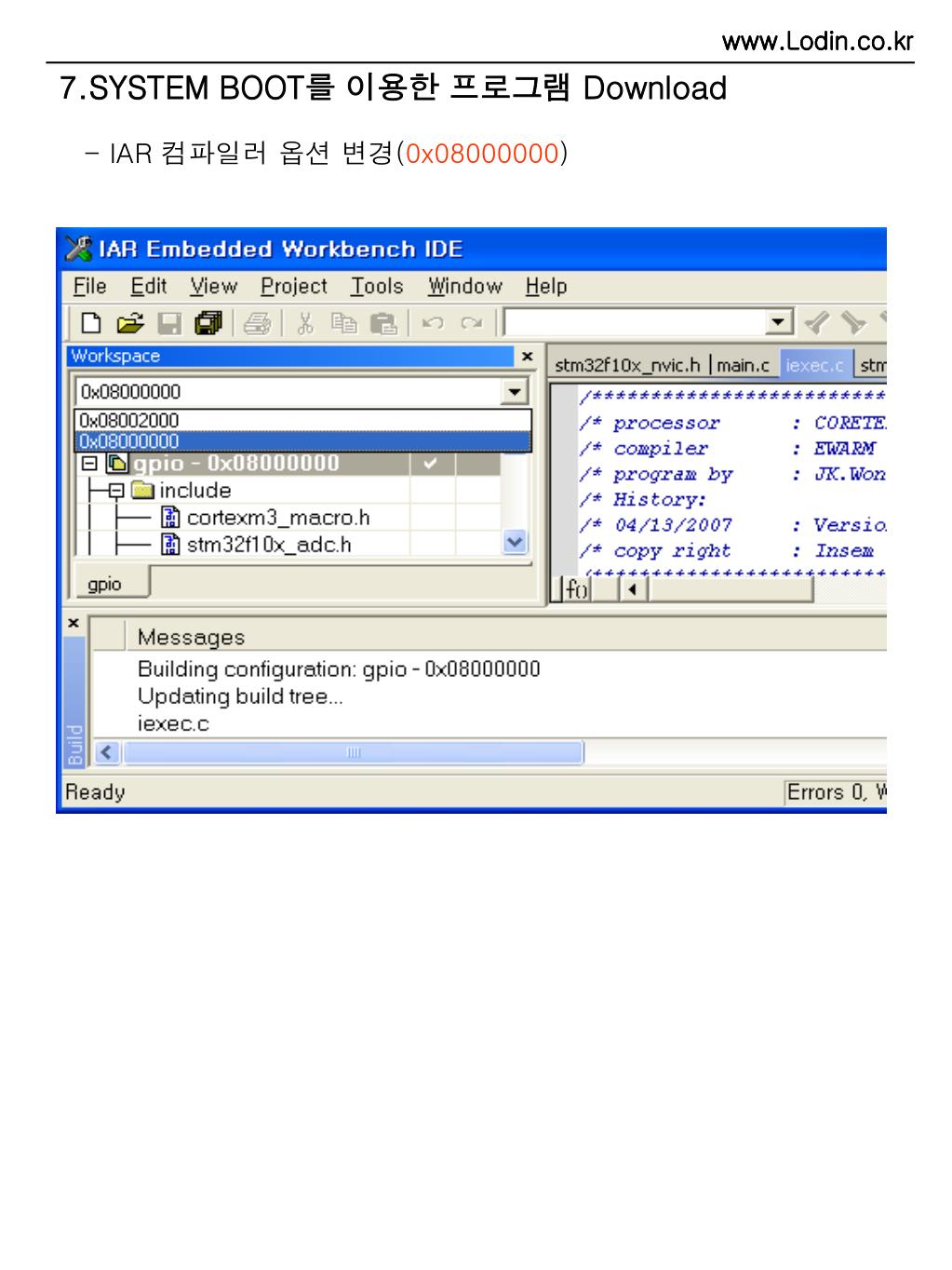Screen dimensions: 952x1270
Task: Close the Workspace panel
Action: tap(527, 356)
